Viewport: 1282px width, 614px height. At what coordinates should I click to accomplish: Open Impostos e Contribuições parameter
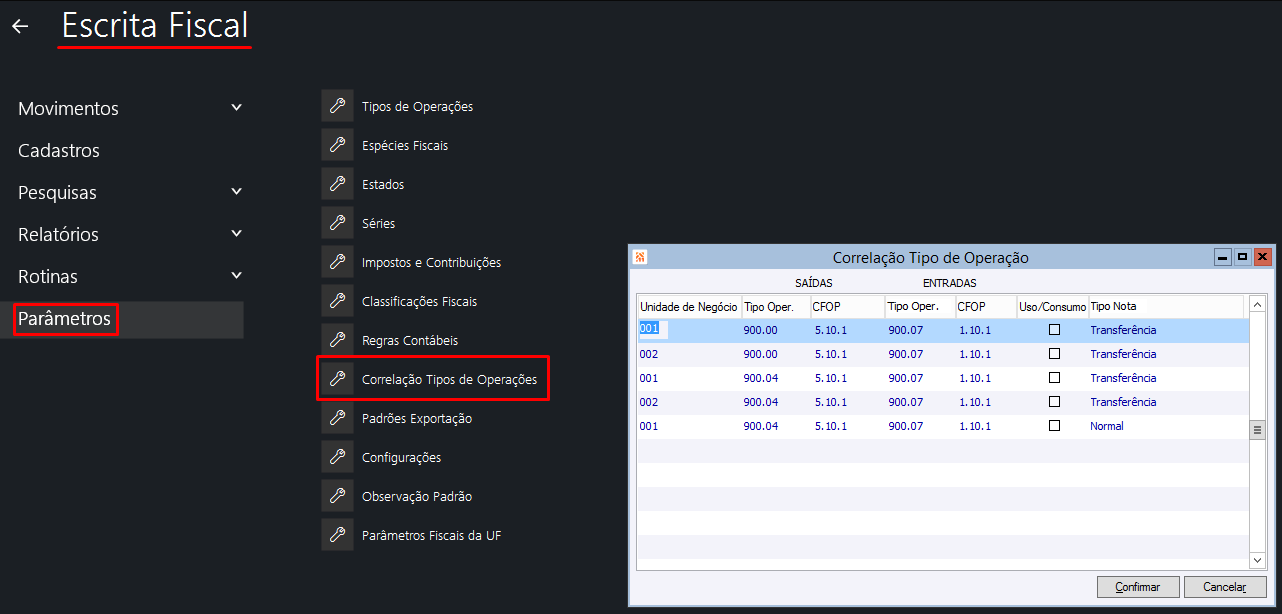click(x=431, y=262)
